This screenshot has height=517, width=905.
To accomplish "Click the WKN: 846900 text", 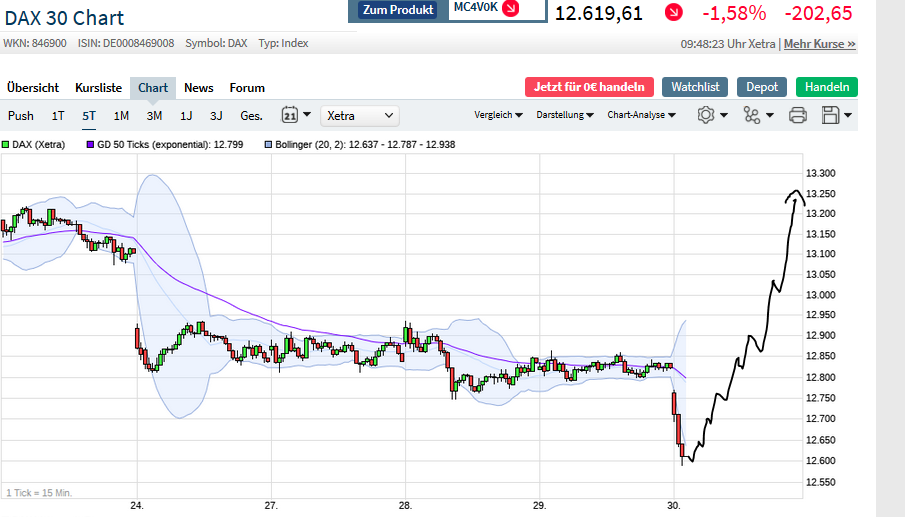I will (x=35, y=43).
